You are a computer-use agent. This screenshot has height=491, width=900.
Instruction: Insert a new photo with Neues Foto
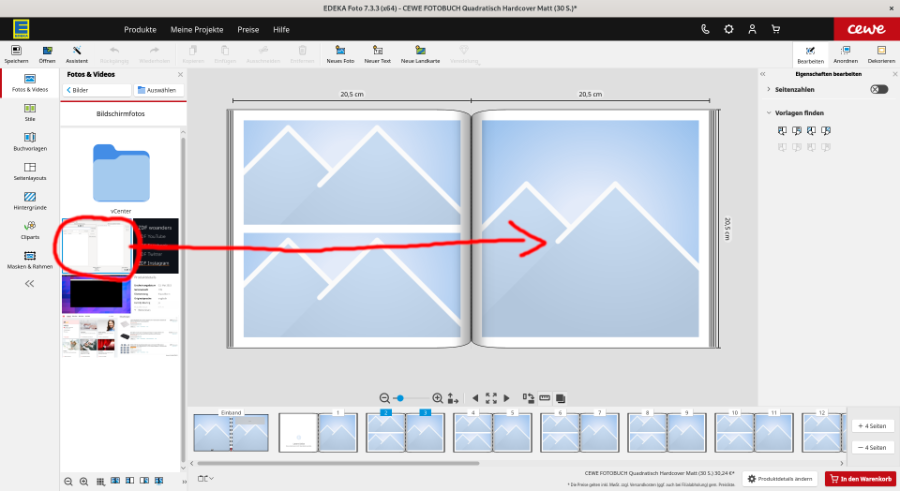[340, 53]
